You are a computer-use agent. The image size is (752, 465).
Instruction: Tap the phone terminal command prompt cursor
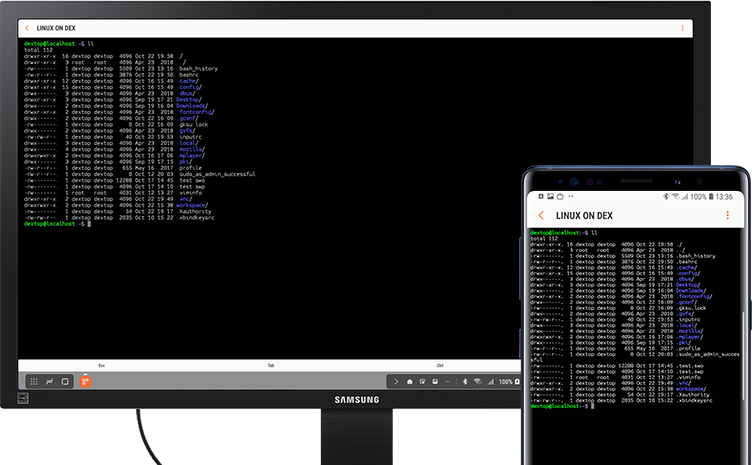(593, 406)
